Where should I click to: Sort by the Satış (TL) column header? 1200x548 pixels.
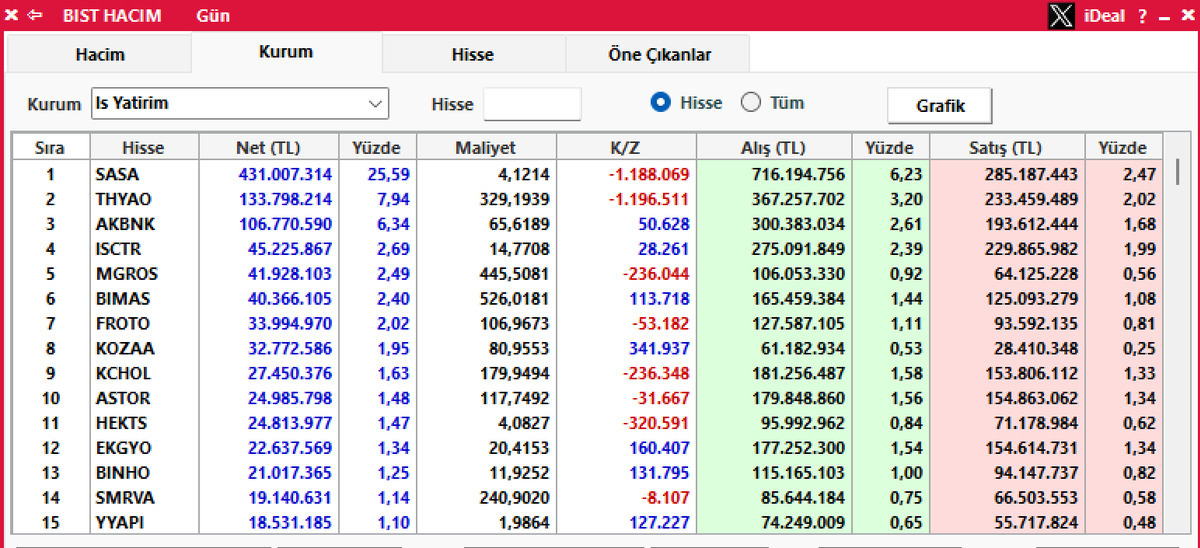1007,148
